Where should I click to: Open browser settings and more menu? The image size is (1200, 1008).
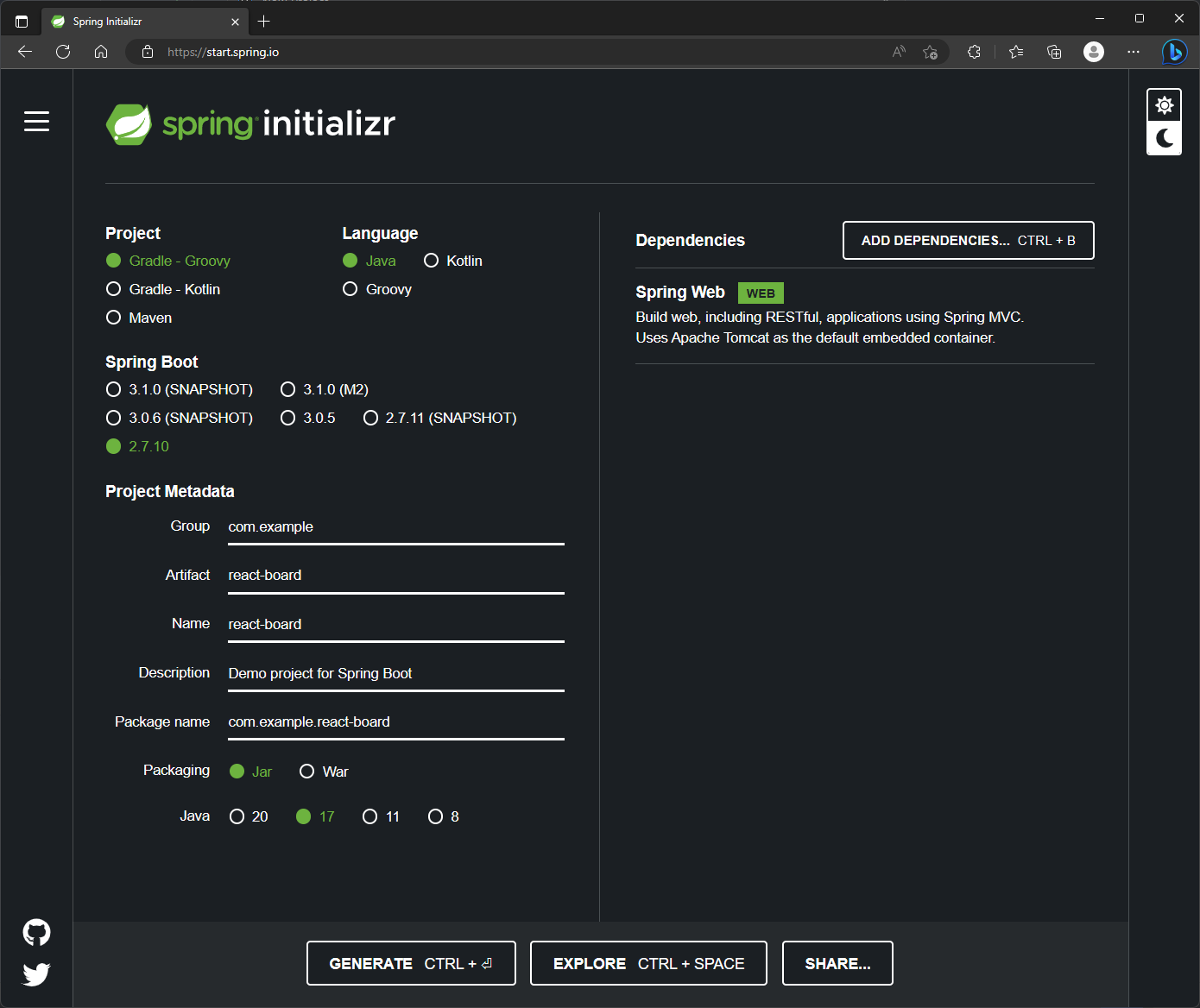tap(1134, 52)
